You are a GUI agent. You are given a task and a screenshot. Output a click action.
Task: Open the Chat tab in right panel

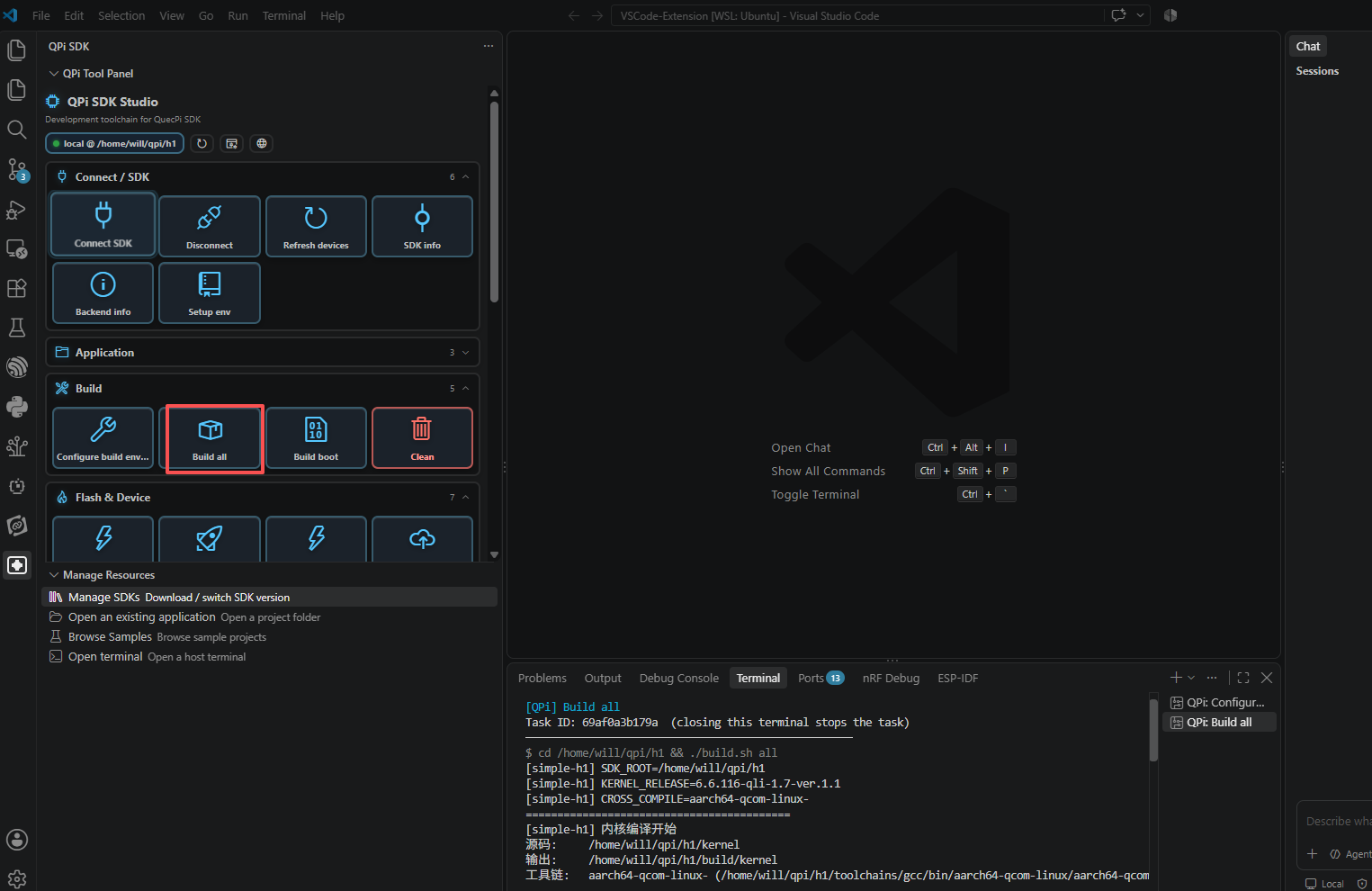(1308, 46)
